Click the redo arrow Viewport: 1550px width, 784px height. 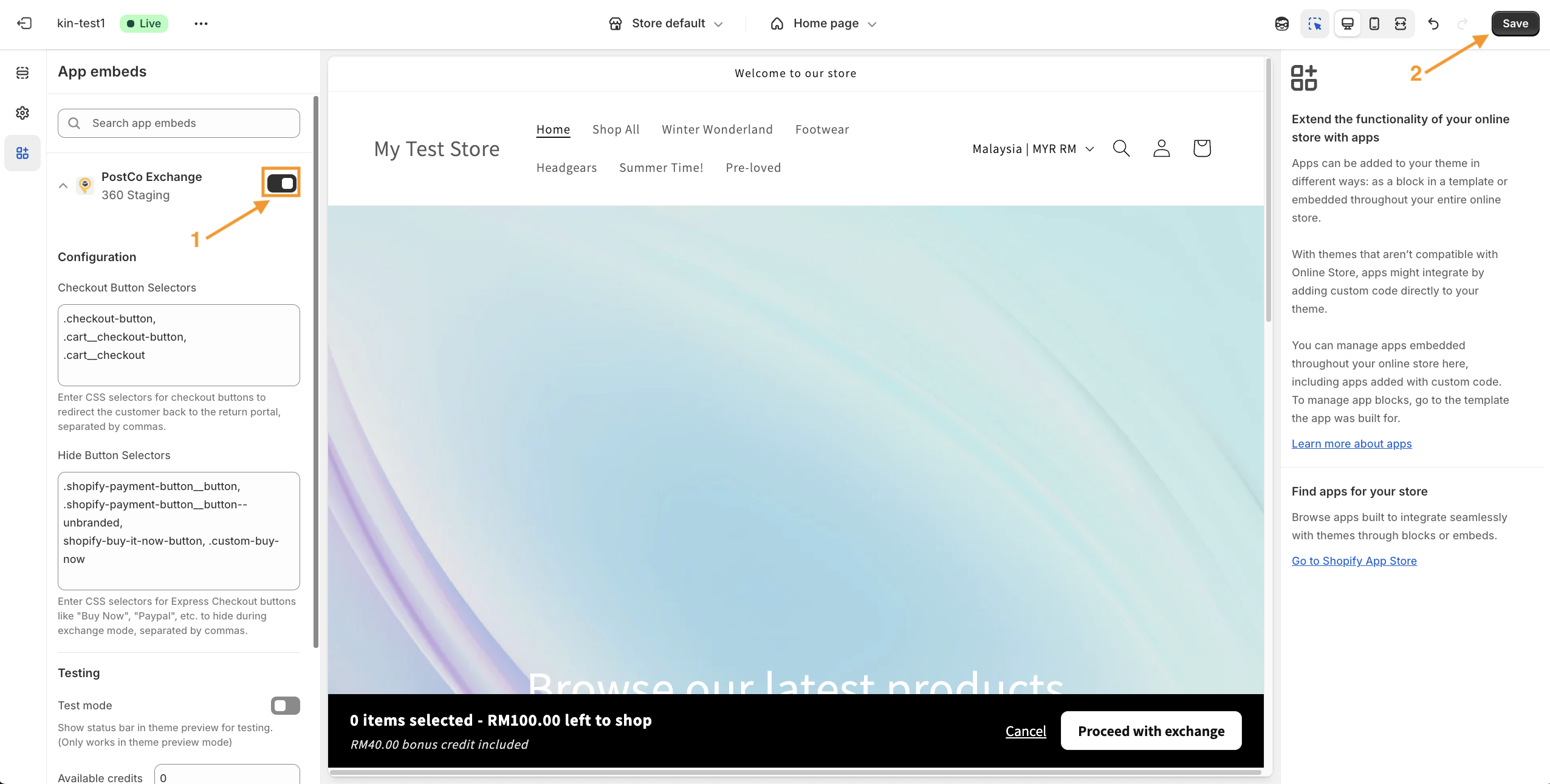coord(1463,24)
